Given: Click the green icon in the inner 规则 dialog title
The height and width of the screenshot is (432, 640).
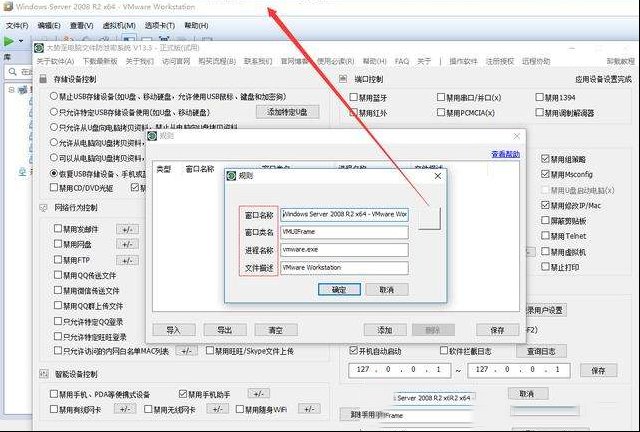Looking at the screenshot, I should click(231, 176).
